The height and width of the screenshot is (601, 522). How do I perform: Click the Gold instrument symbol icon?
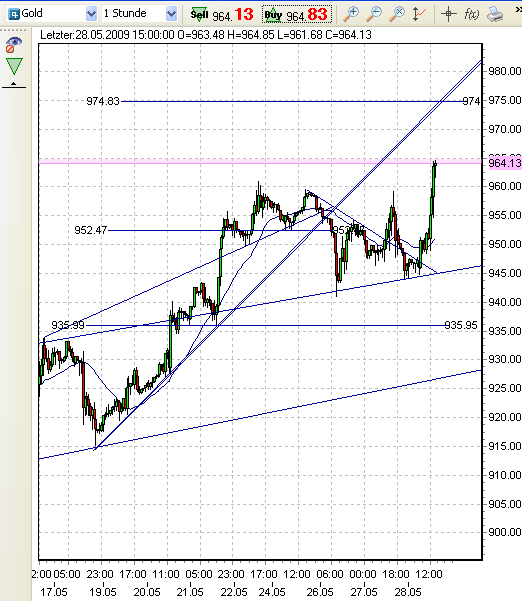[14, 14]
